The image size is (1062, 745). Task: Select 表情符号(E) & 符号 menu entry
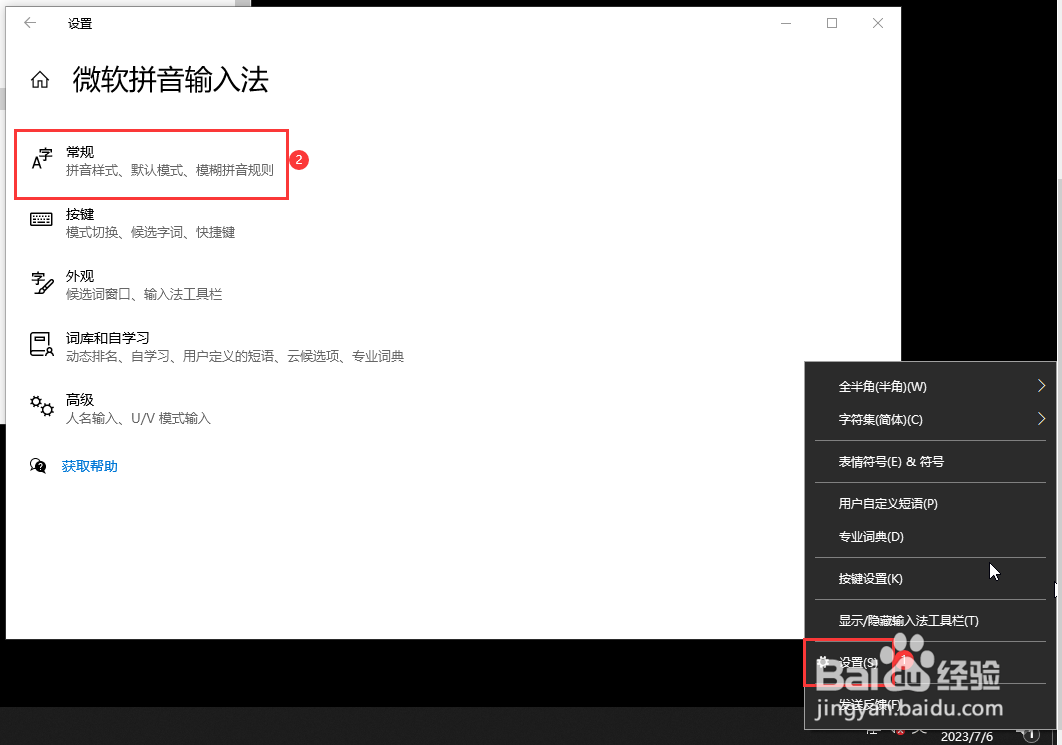(x=930, y=462)
